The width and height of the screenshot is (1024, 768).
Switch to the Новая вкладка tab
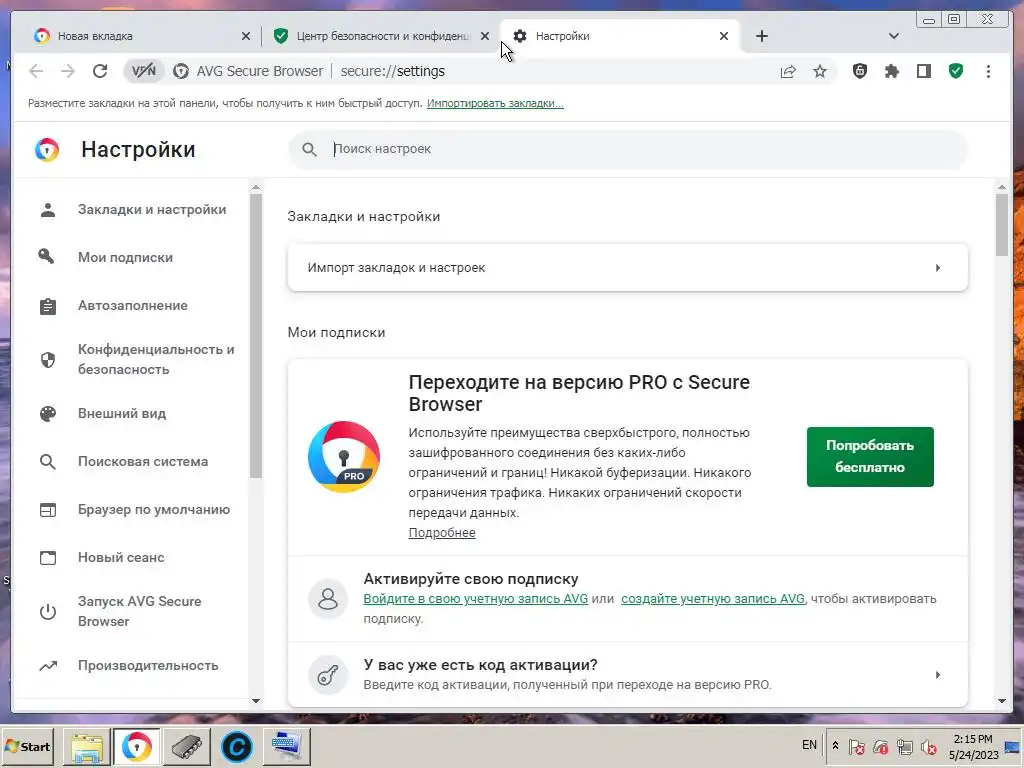pos(137,36)
